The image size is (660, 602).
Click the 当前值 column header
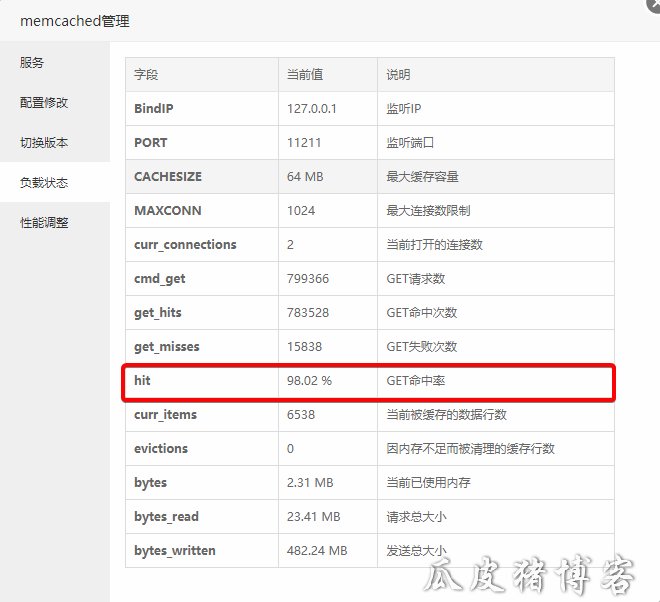click(x=304, y=75)
